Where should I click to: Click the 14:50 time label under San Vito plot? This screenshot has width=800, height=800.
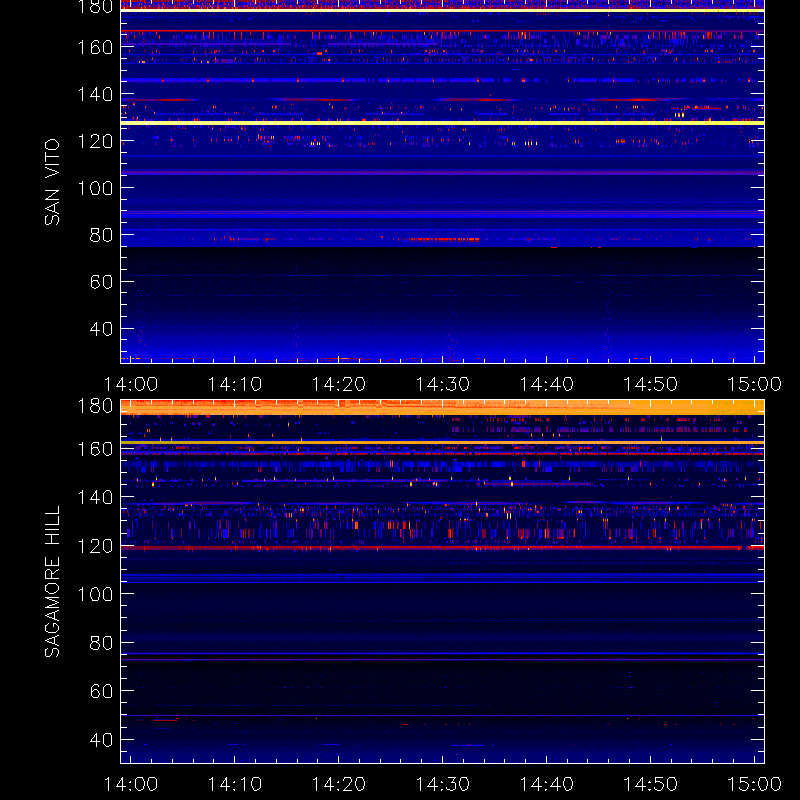point(651,384)
